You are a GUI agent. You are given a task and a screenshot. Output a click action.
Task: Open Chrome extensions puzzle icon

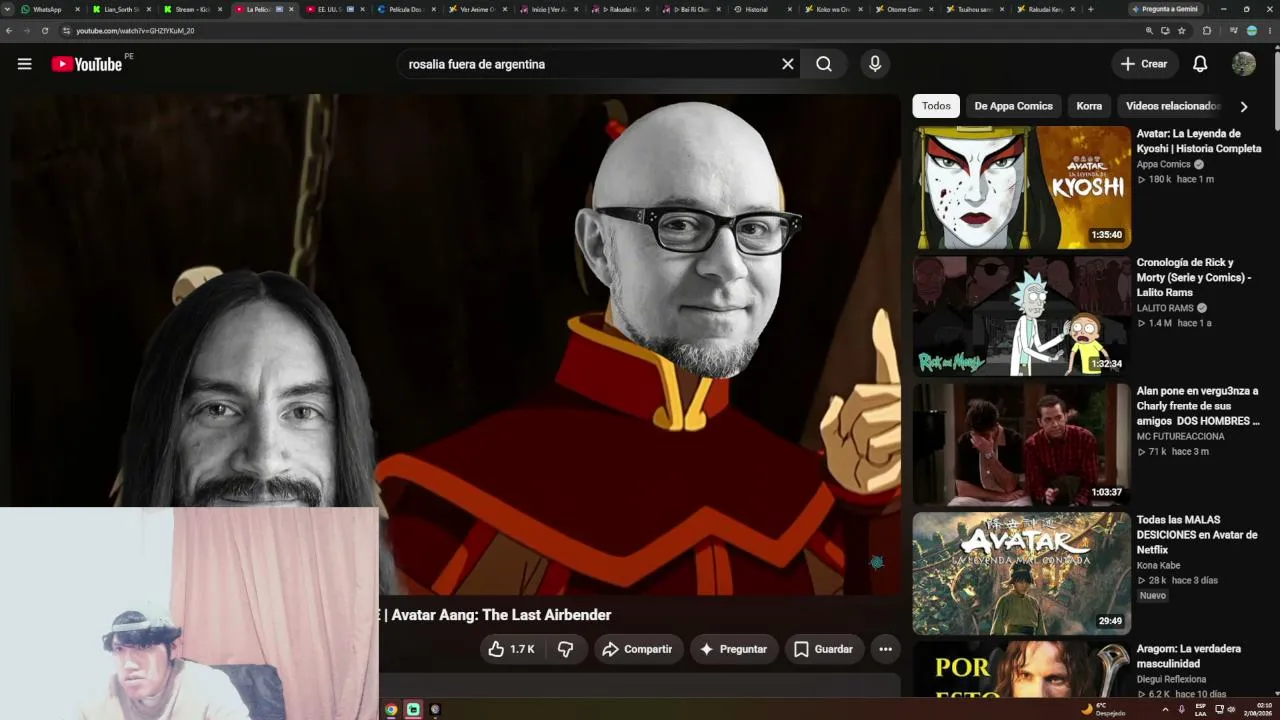click(1206, 31)
